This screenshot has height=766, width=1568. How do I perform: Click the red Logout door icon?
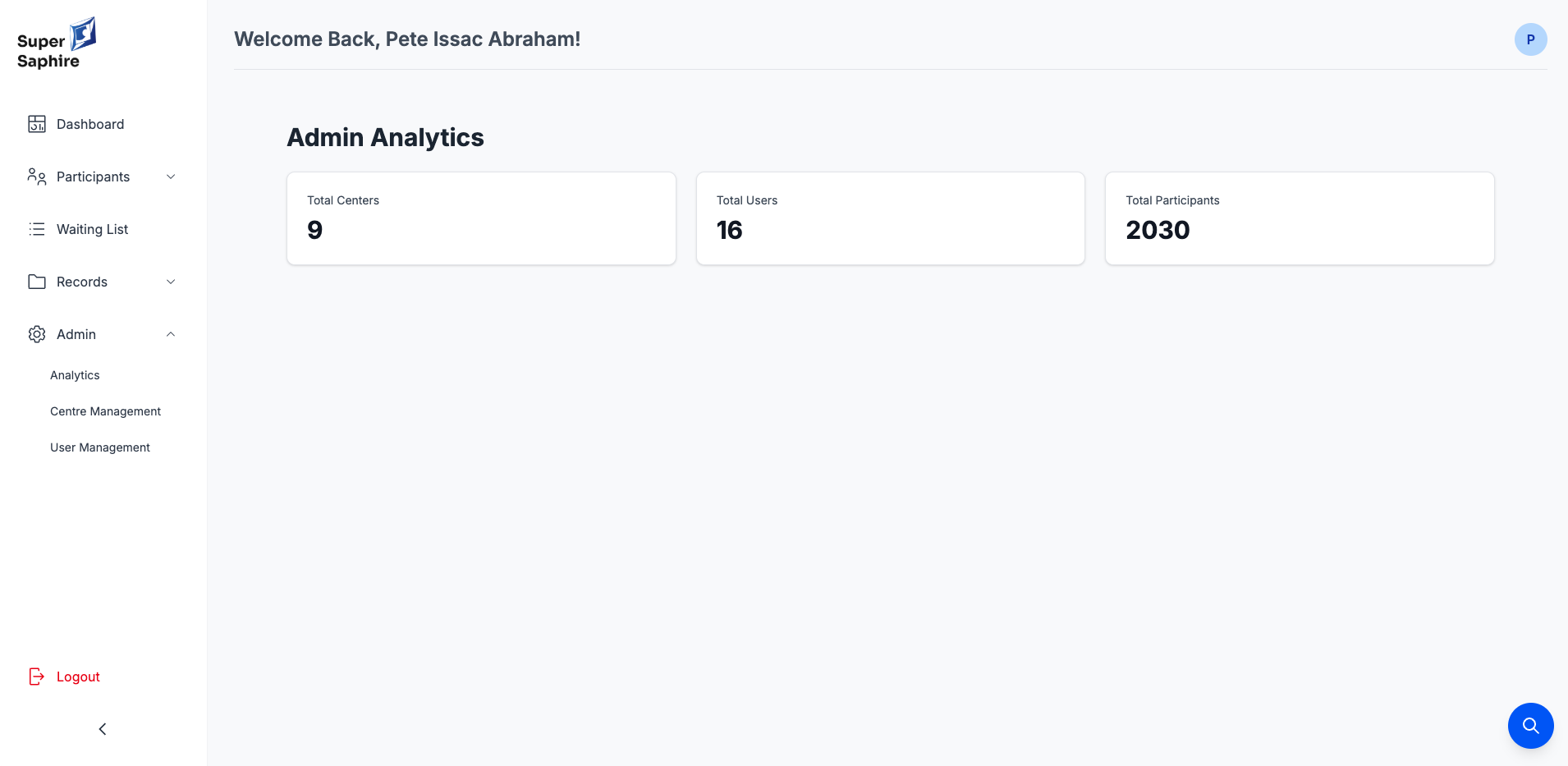click(37, 677)
